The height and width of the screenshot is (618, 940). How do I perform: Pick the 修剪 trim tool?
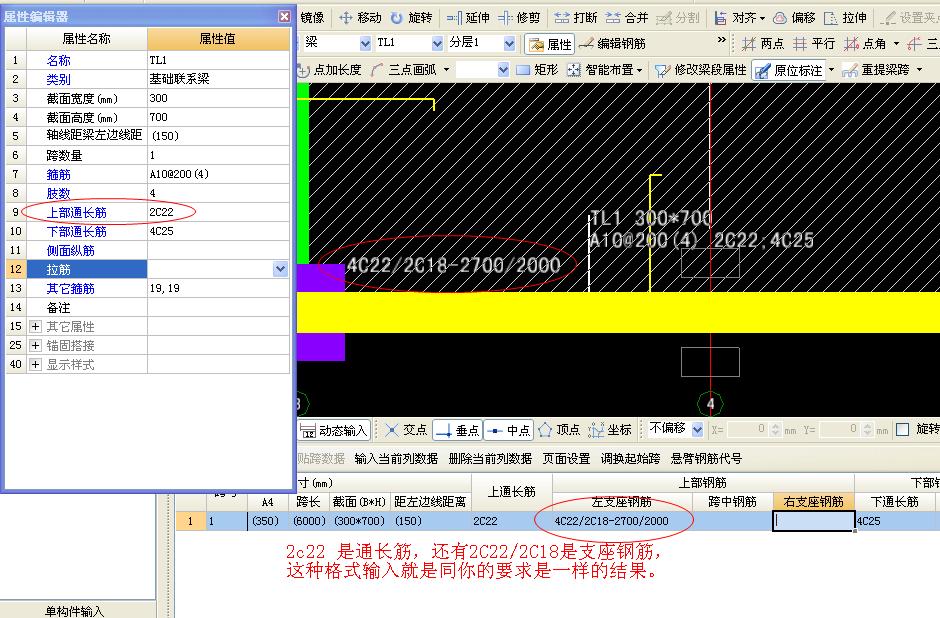(x=520, y=18)
